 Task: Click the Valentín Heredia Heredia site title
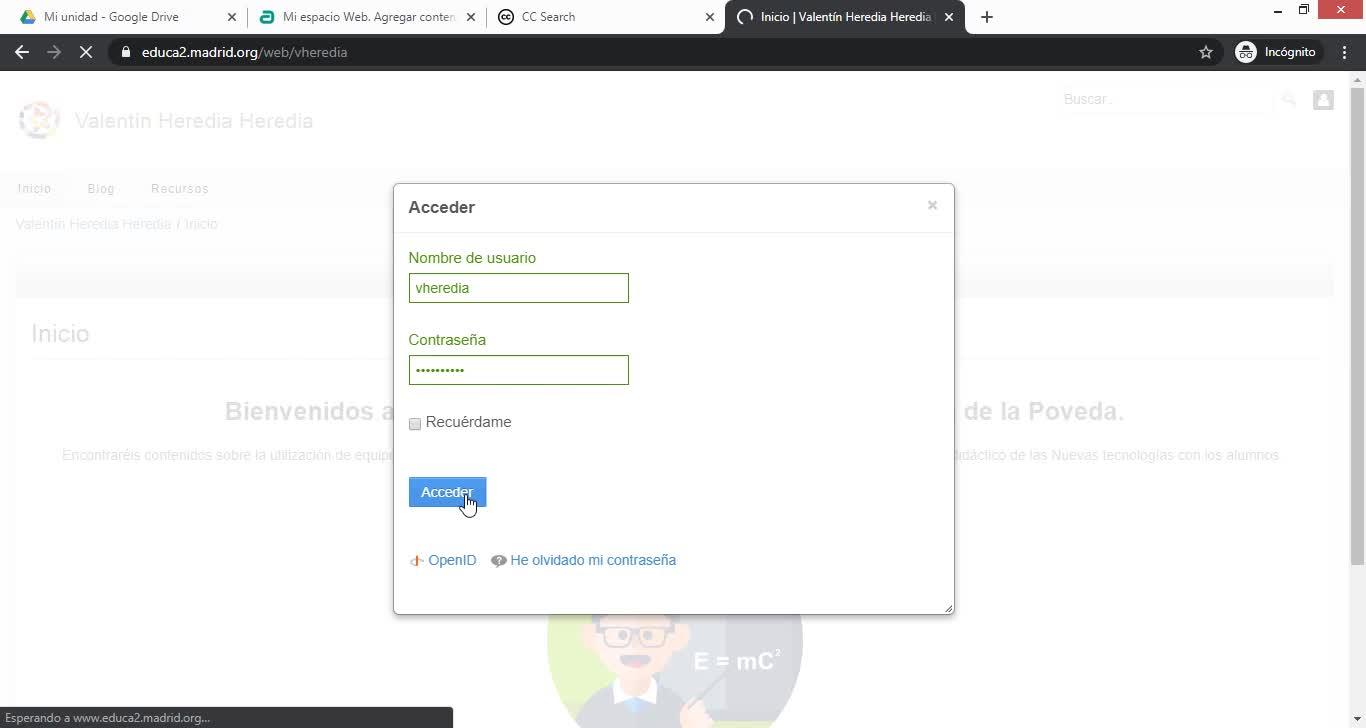pos(194,121)
